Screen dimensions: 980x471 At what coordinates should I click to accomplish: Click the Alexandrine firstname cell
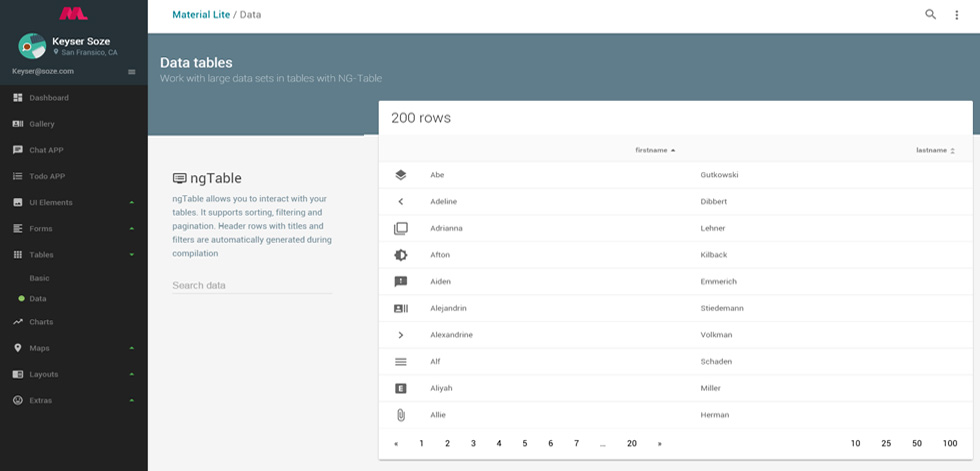[x=451, y=335]
